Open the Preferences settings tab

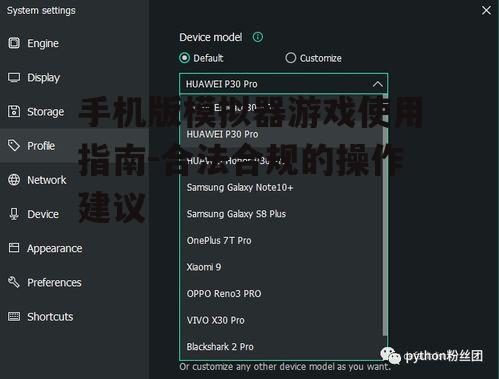pyautogui.click(x=74, y=282)
